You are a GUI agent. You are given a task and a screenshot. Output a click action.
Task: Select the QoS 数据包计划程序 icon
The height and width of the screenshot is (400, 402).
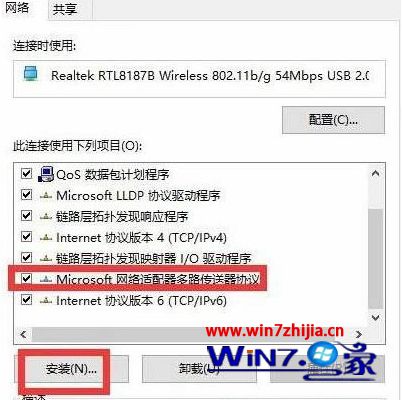(46, 174)
